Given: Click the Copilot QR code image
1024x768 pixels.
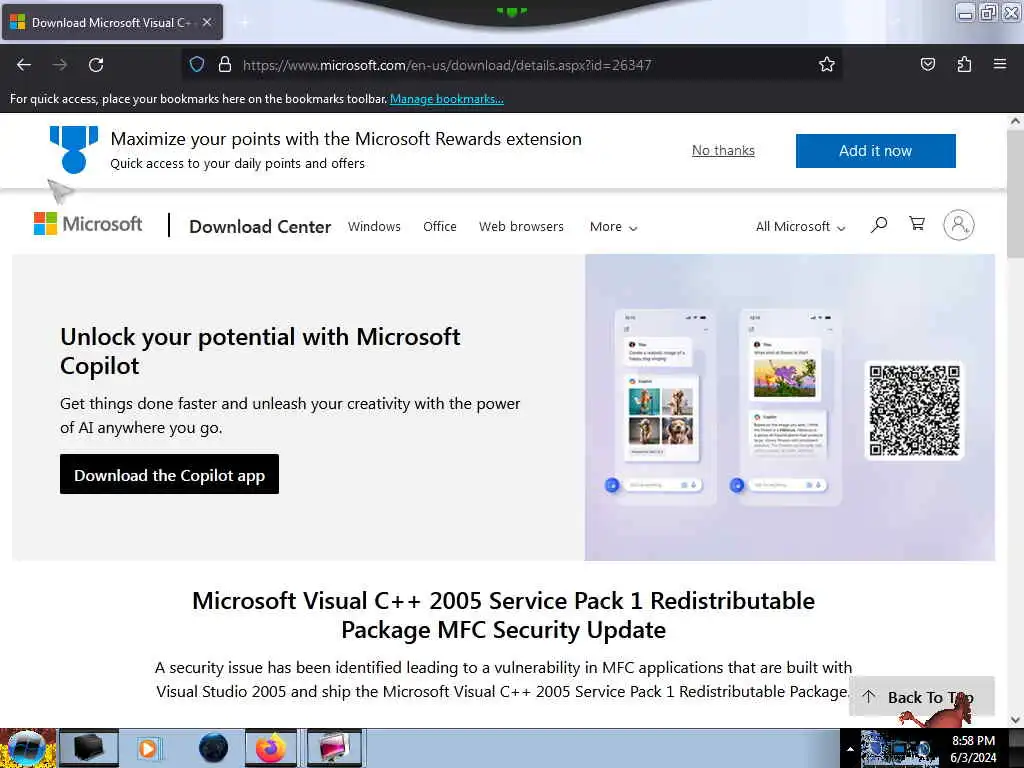Looking at the screenshot, I should click(914, 410).
